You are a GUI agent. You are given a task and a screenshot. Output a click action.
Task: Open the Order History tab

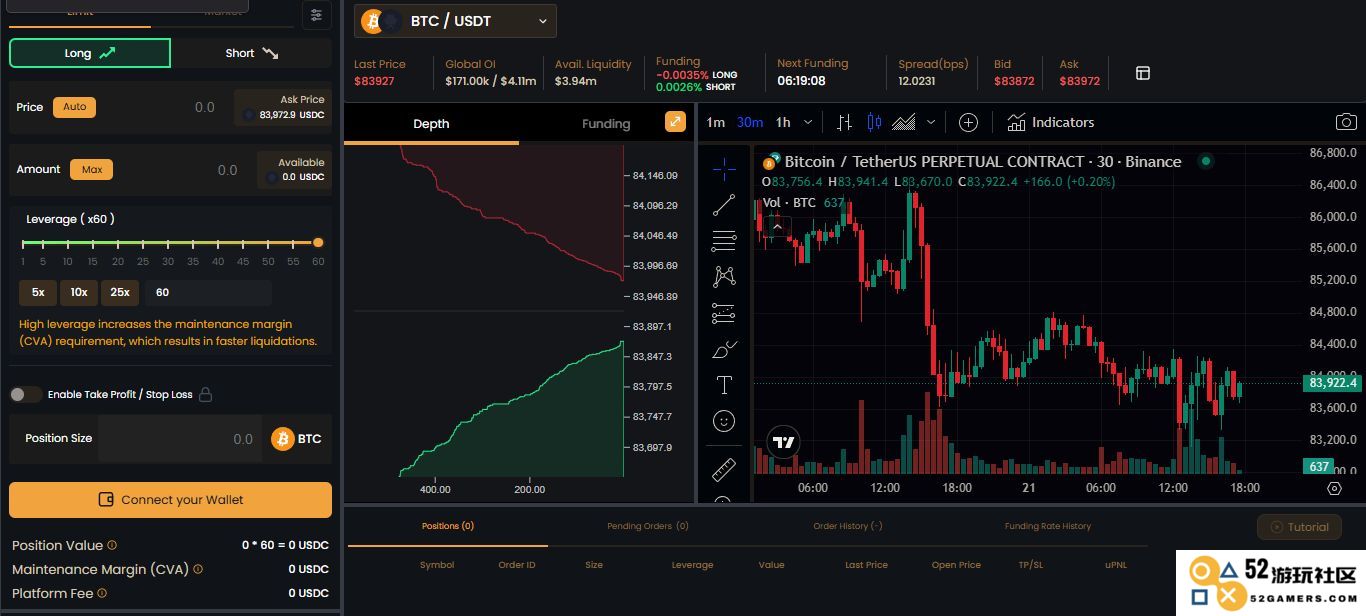848,526
